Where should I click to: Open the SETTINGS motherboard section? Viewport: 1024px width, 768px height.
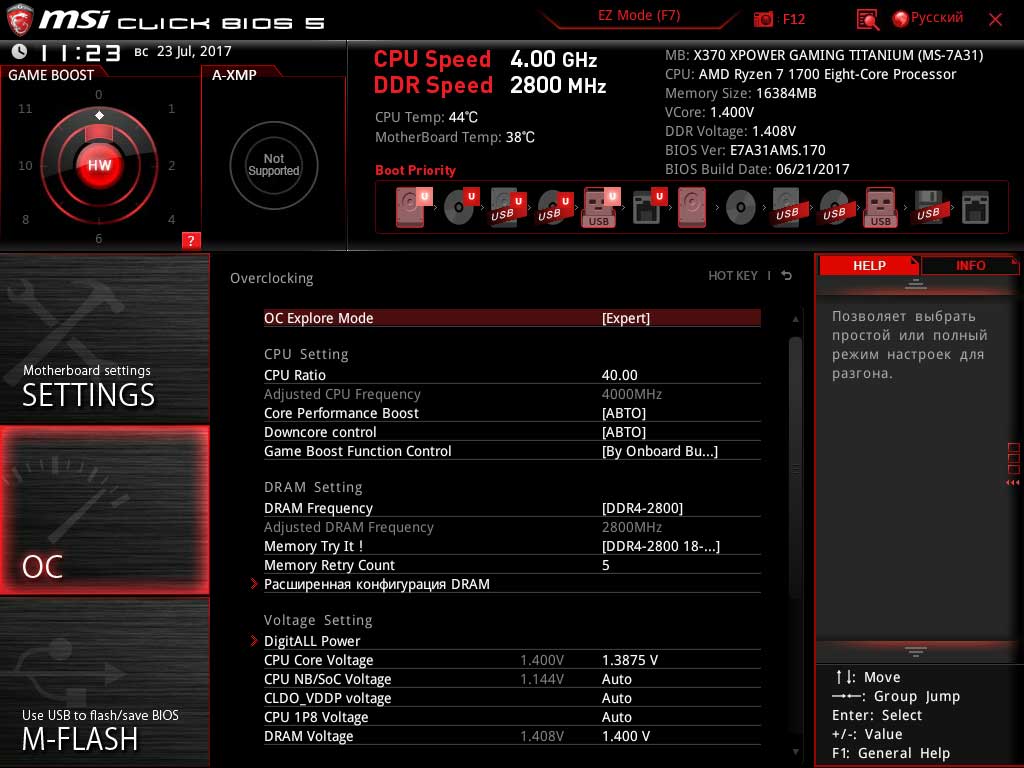pyautogui.click(x=104, y=338)
